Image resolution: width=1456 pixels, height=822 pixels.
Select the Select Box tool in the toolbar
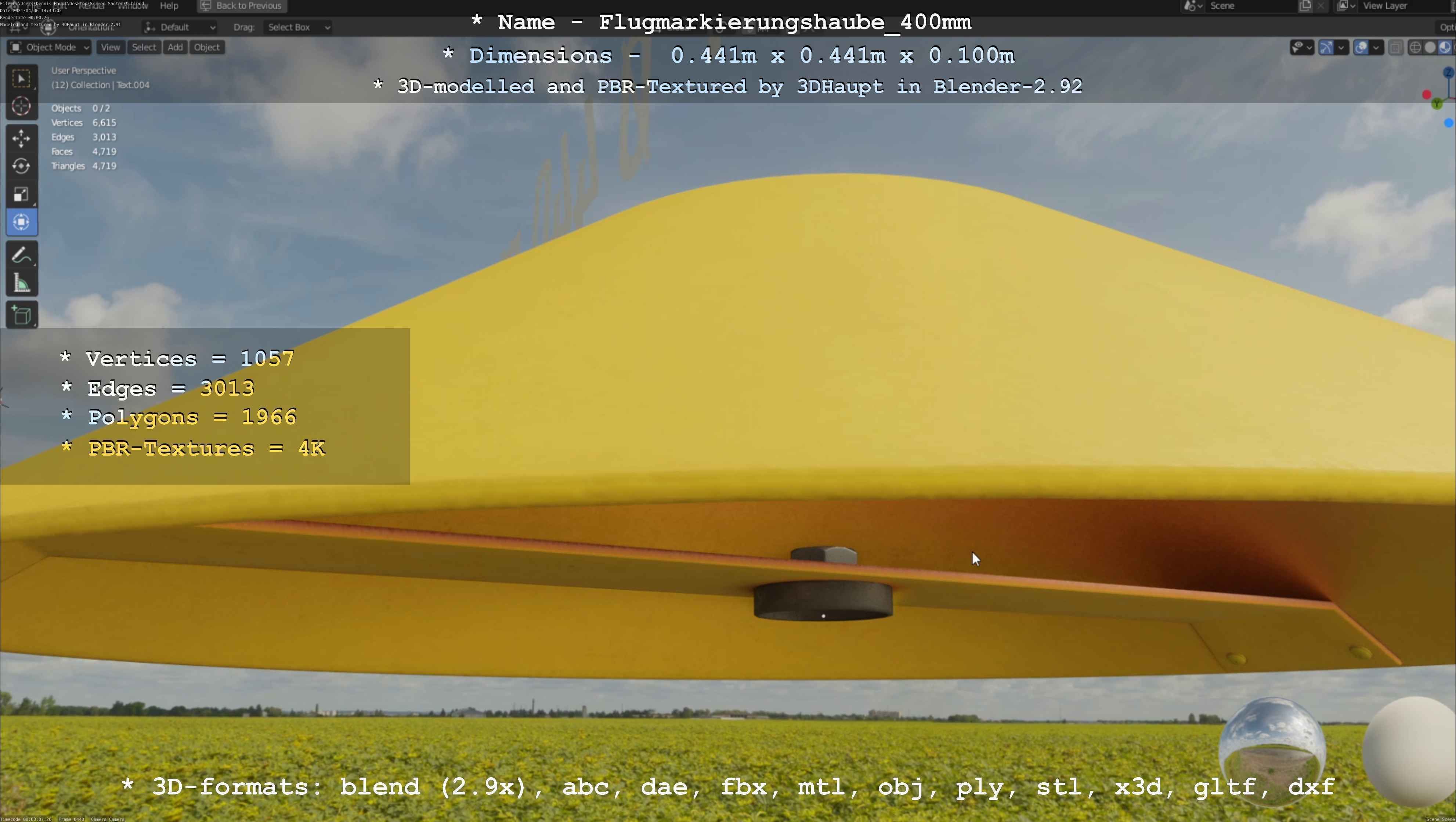pyautogui.click(x=21, y=79)
